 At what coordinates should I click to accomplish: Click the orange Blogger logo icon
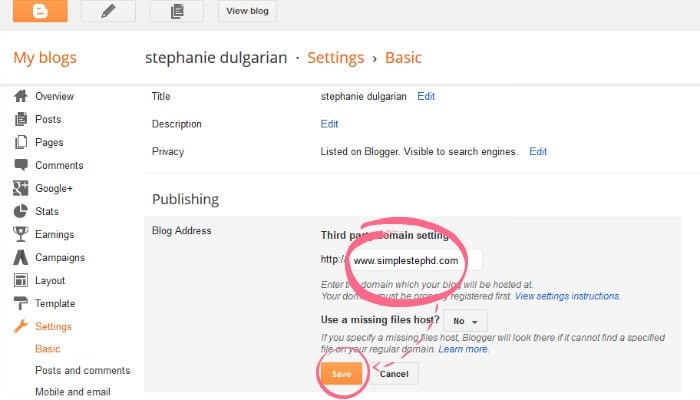[40, 10]
